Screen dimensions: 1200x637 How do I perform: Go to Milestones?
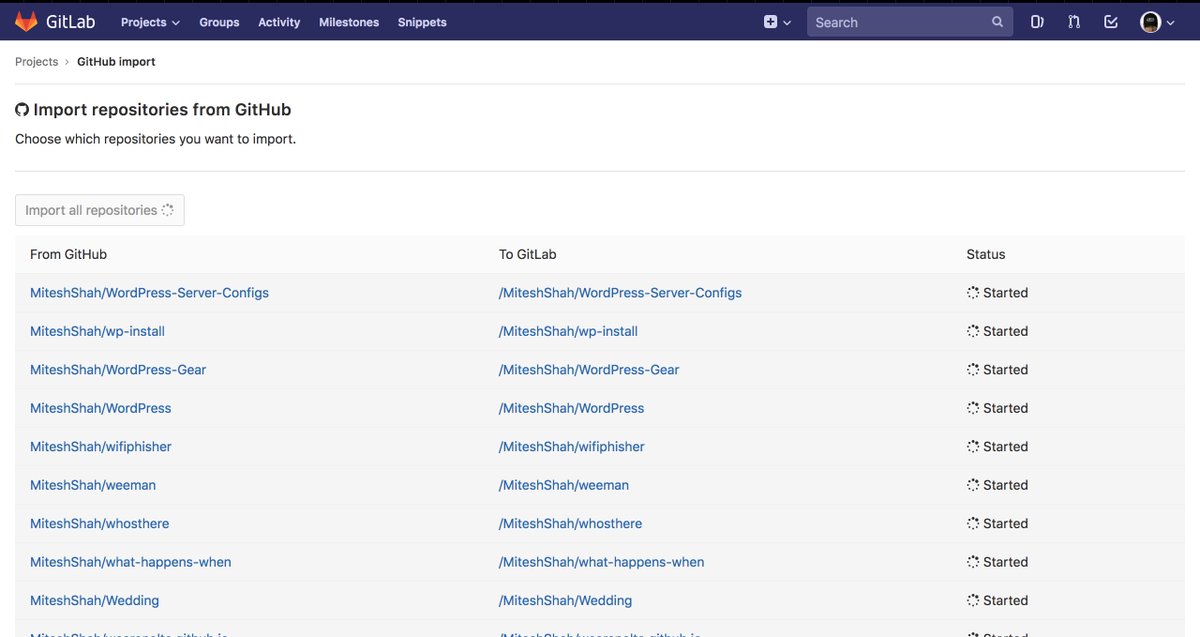(x=349, y=22)
